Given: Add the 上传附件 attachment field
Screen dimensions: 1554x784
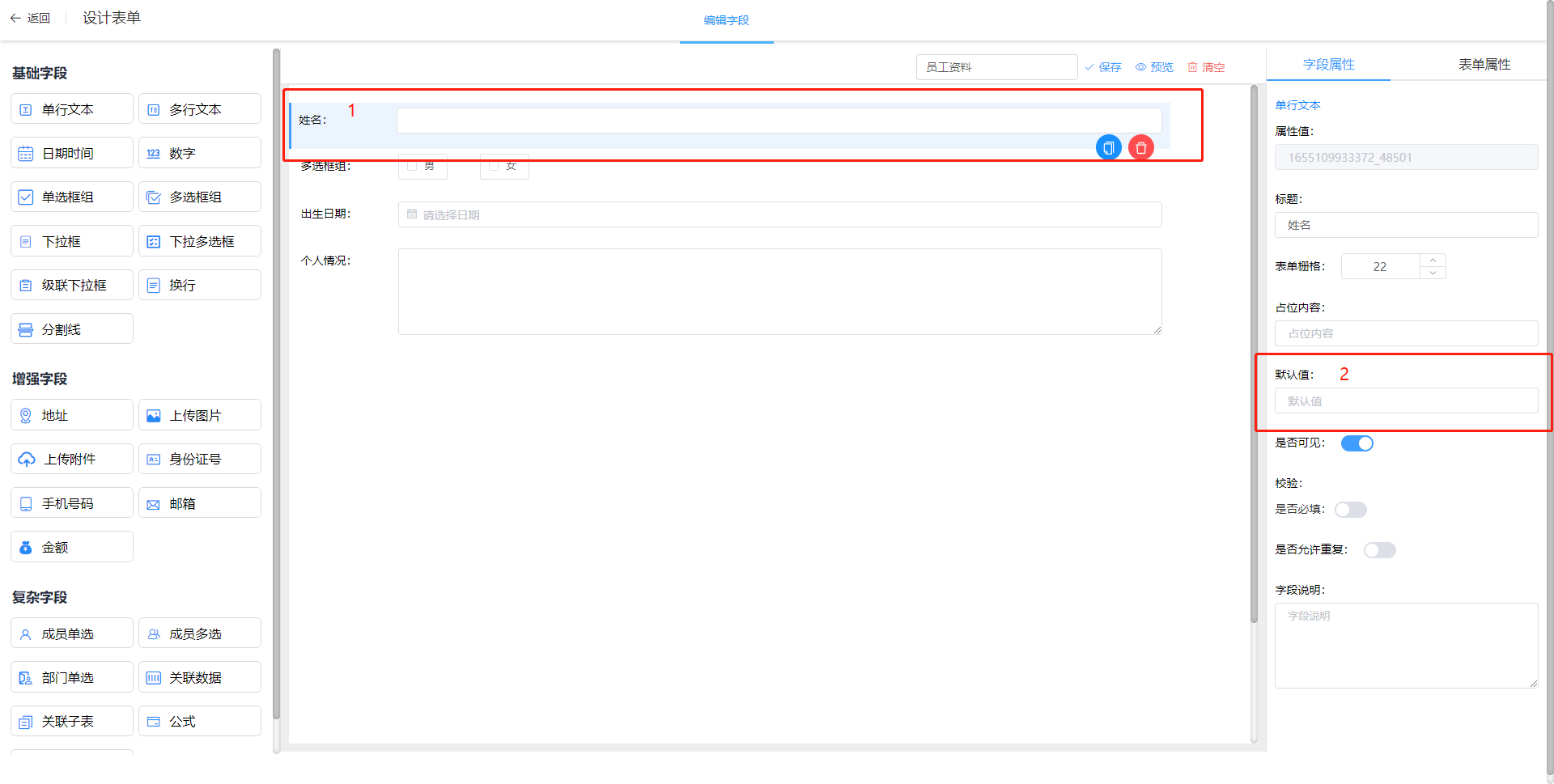Looking at the screenshot, I should (72, 459).
